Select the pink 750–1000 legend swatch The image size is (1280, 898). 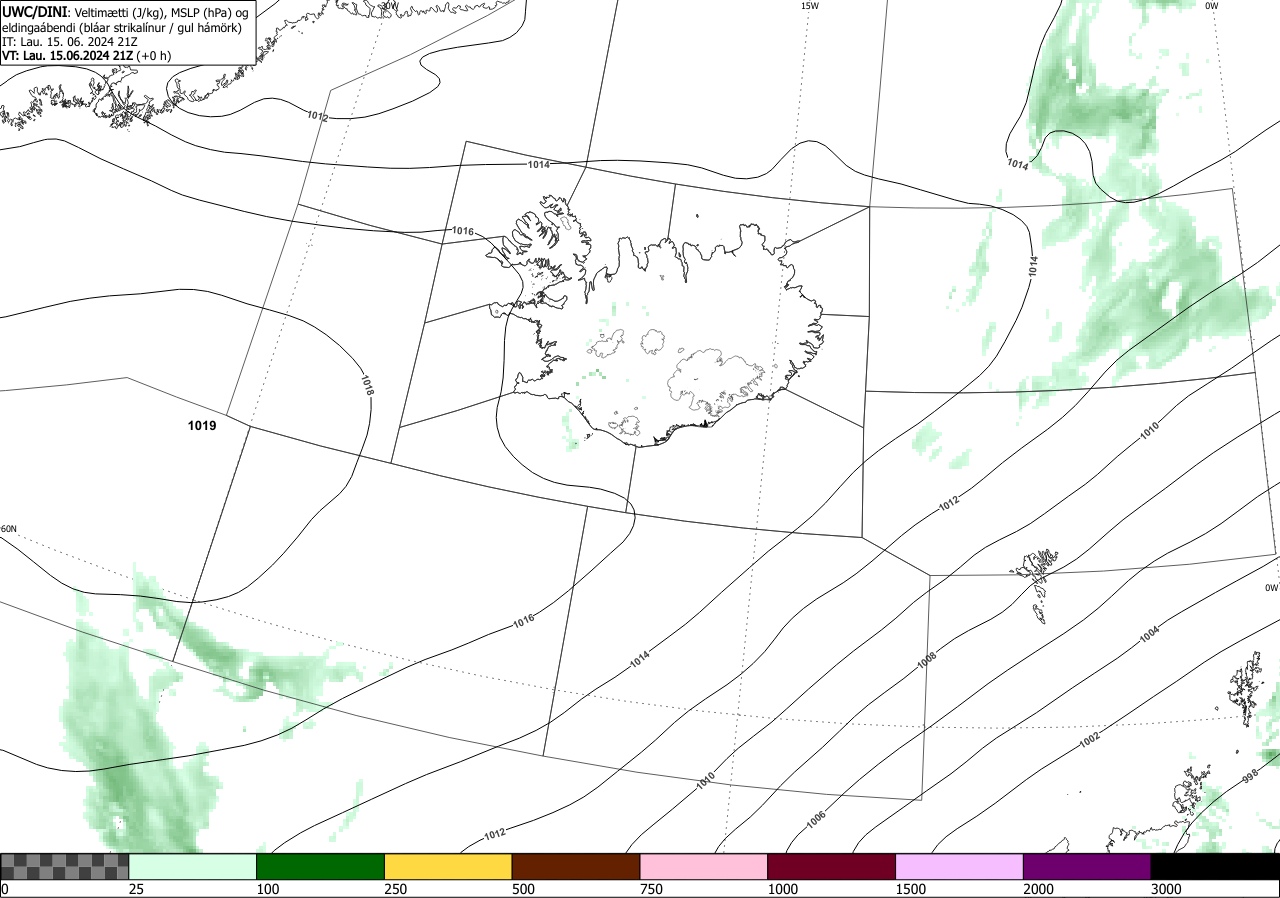tap(704, 866)
